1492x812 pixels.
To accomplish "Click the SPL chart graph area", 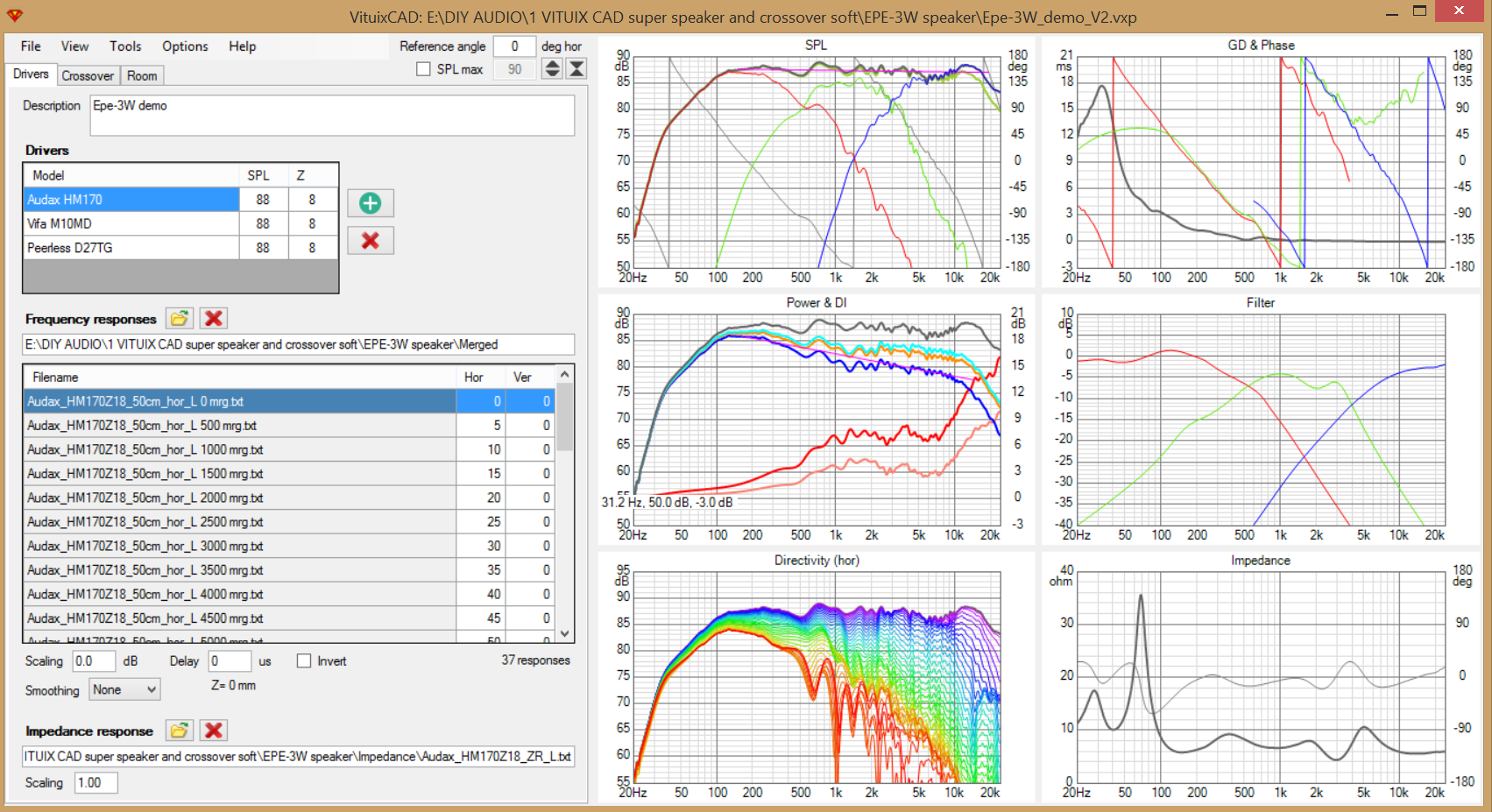I will click(x=817, y=162).
